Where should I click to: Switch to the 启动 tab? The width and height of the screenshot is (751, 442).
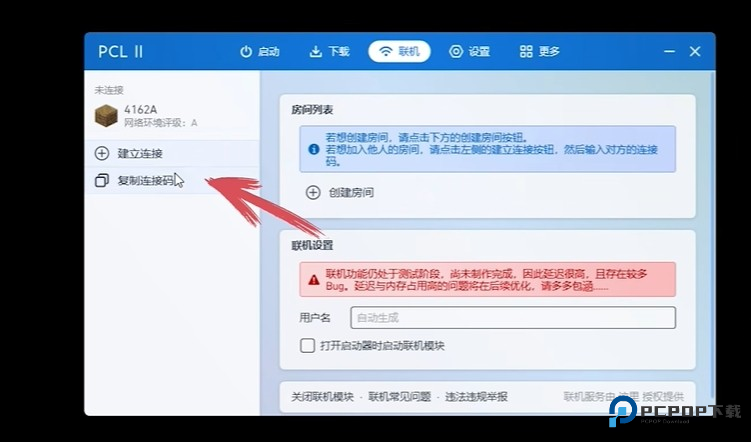click(x=260, y=52)
